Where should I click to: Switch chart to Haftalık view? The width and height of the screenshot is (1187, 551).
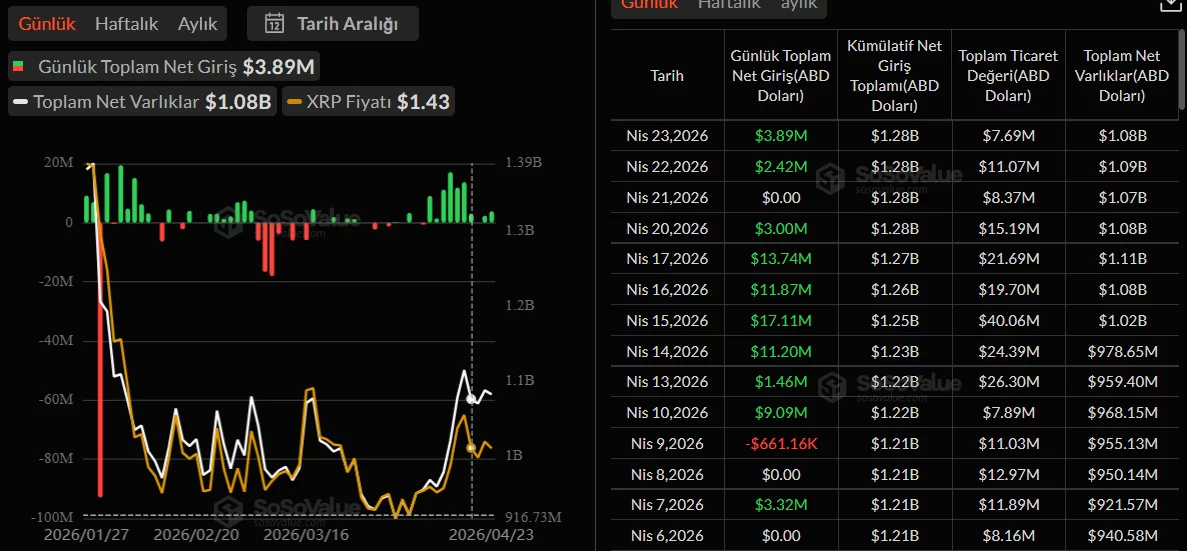[126, 24]
